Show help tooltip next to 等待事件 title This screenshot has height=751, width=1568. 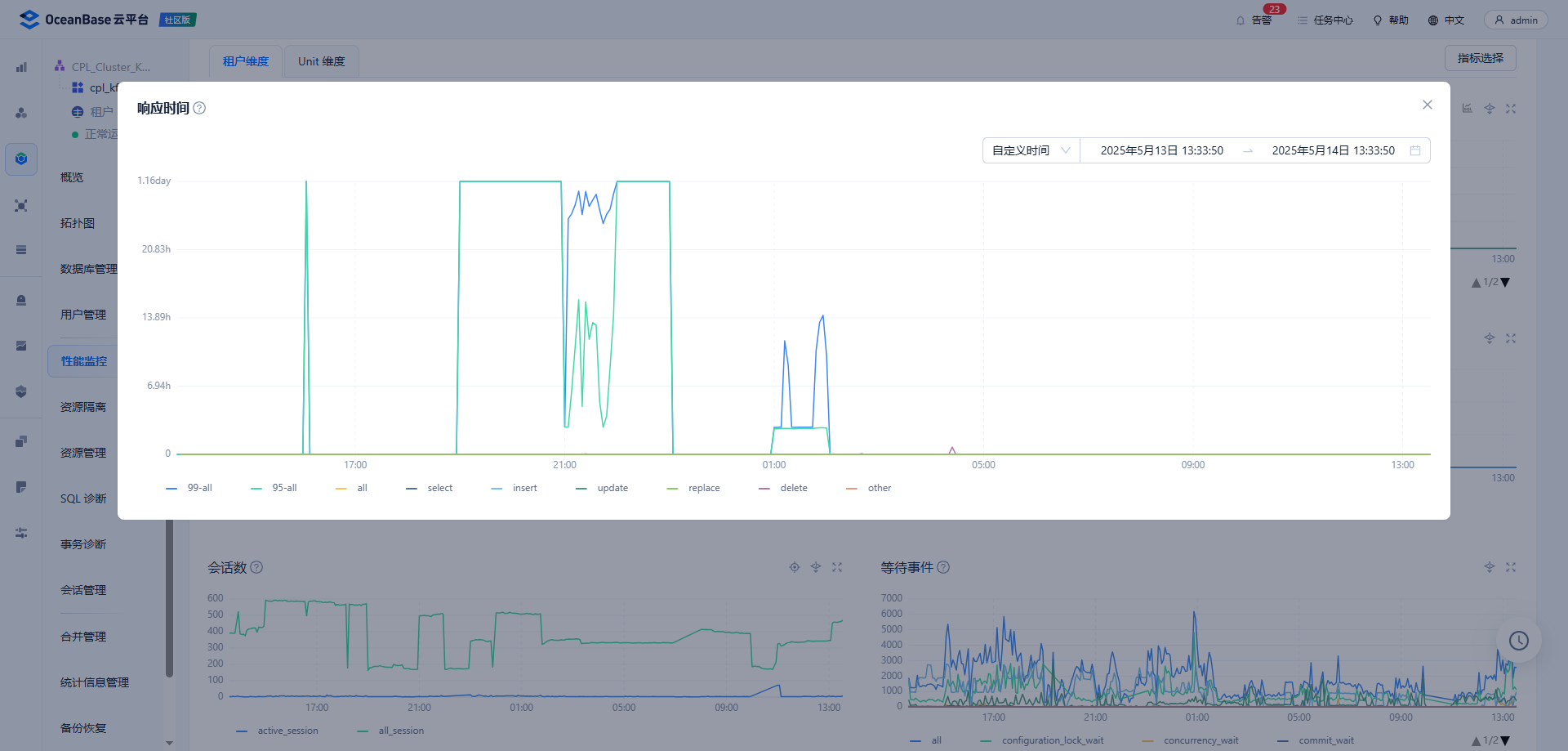(x=943, y=567)
